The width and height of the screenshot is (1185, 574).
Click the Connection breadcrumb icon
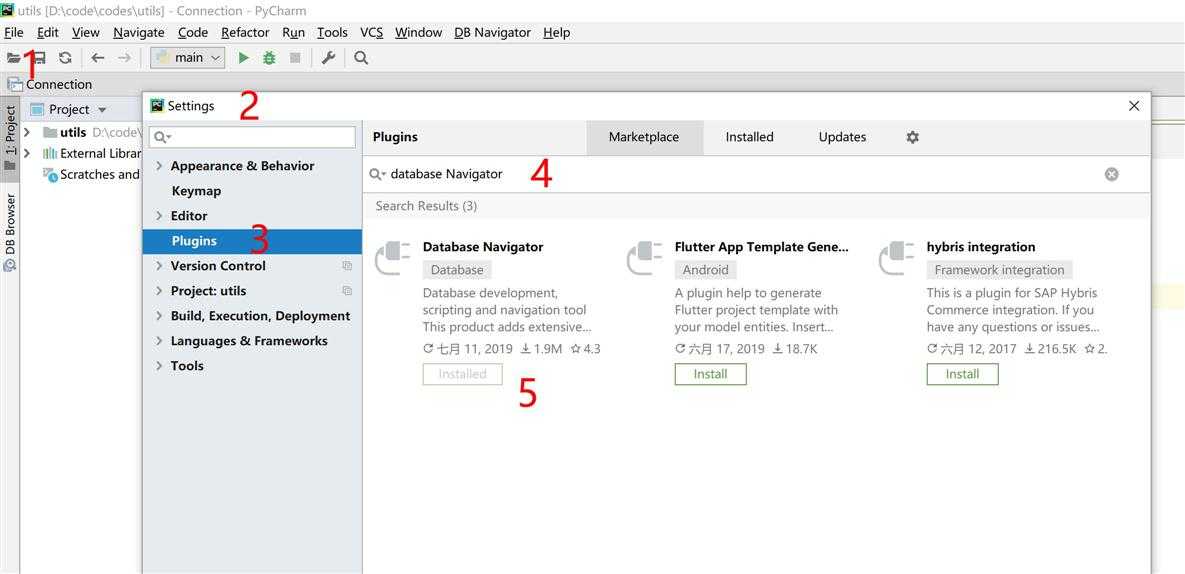[x=14, y=84]
